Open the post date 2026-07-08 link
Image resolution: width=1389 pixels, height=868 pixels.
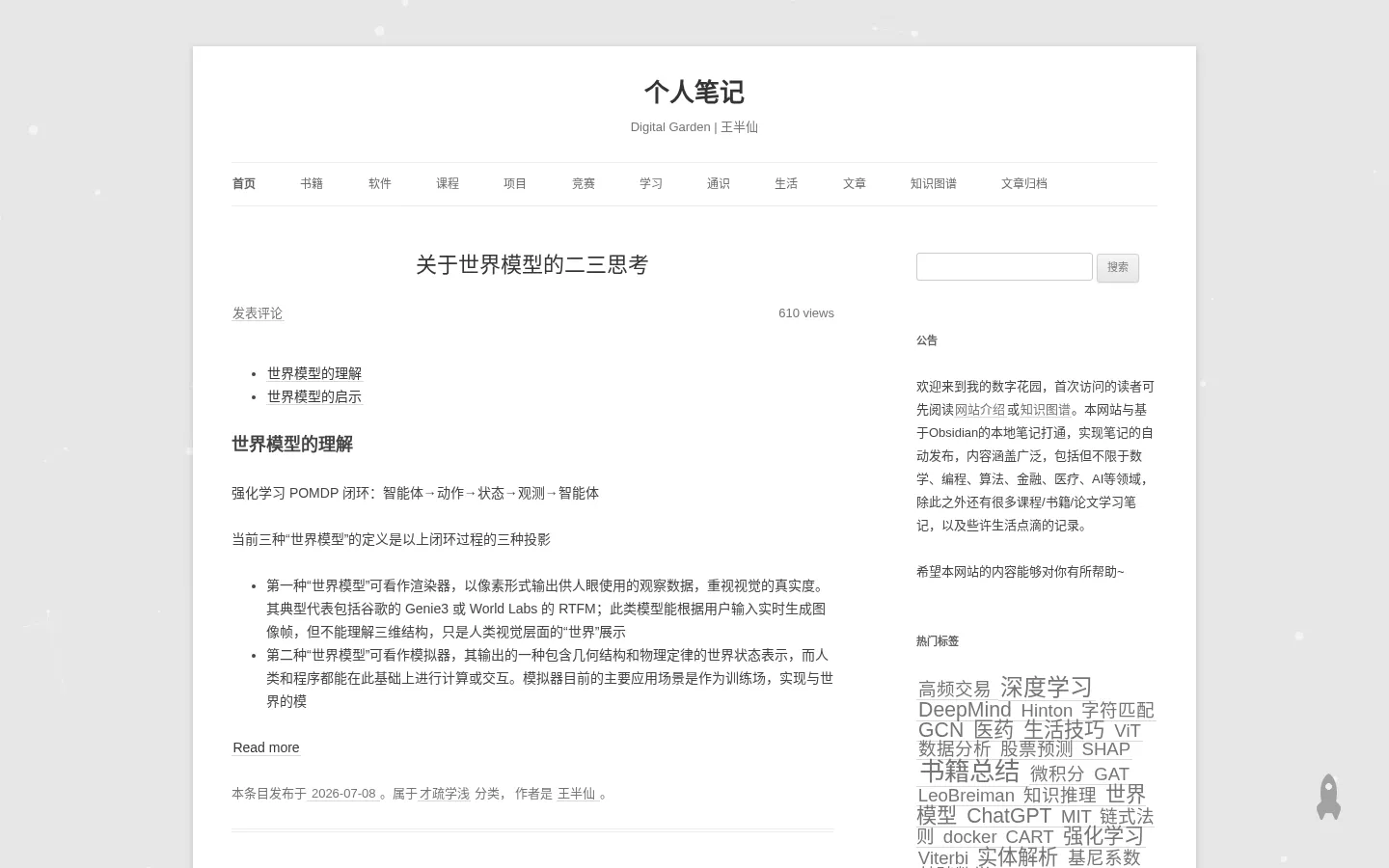click(x=343, y=794)
